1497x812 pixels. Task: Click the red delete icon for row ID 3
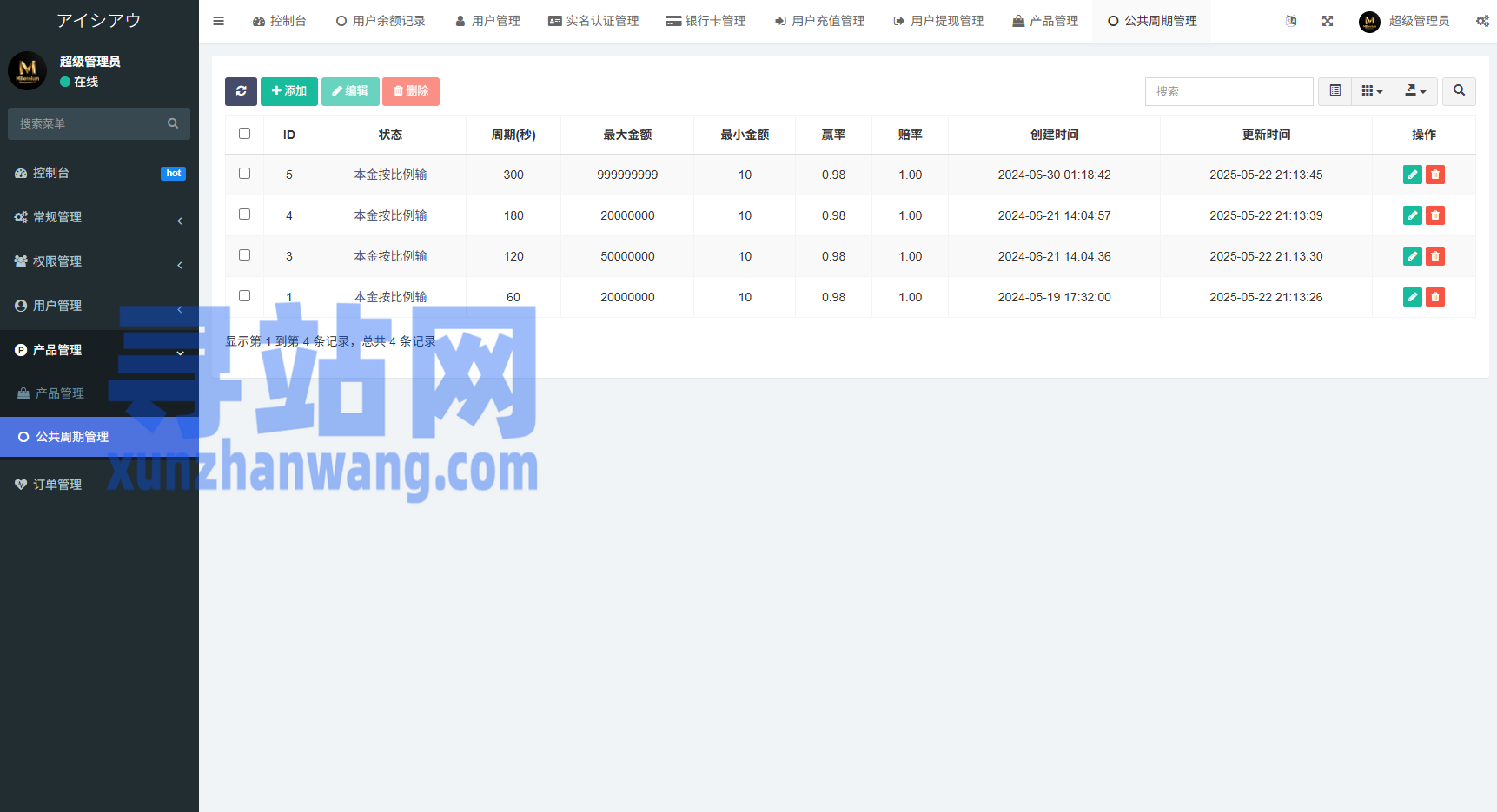[x=1435, y=256]
